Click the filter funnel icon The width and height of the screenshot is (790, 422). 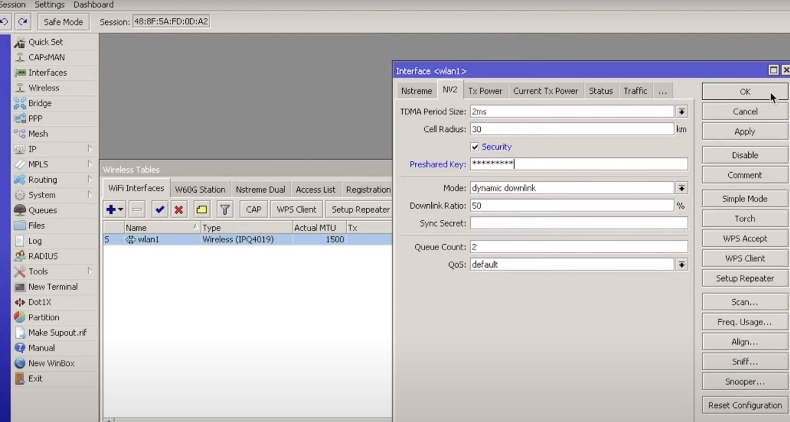click(x=225, y=209)
